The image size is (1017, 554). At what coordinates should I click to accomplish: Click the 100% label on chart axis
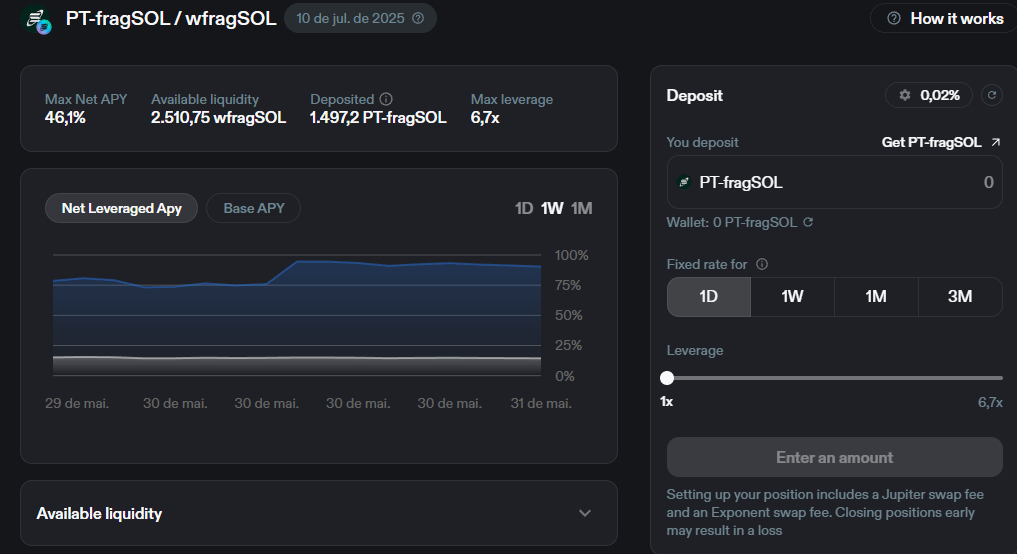click(x=571, y=256)
